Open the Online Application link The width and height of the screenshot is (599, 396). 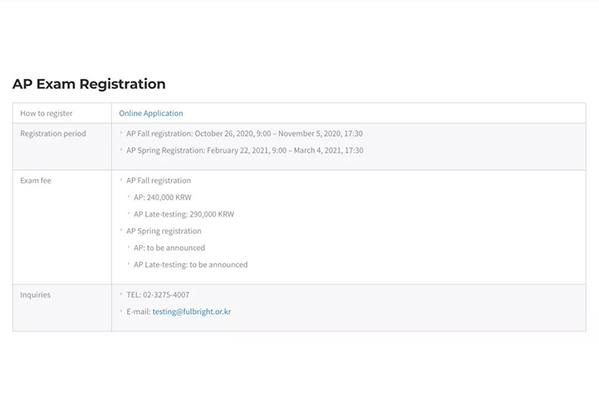(151, 113)
